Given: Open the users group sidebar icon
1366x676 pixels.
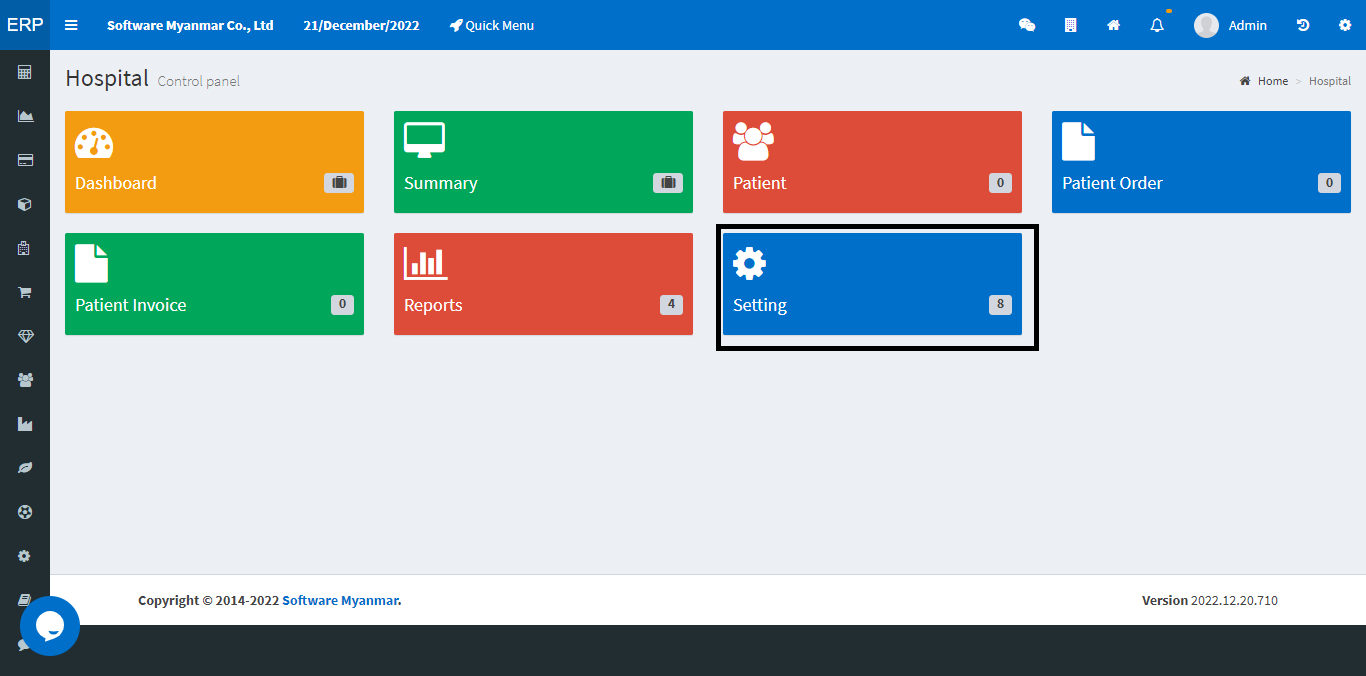Looking at the screenshot, I should pyautogui.click(x=25, y=380).
